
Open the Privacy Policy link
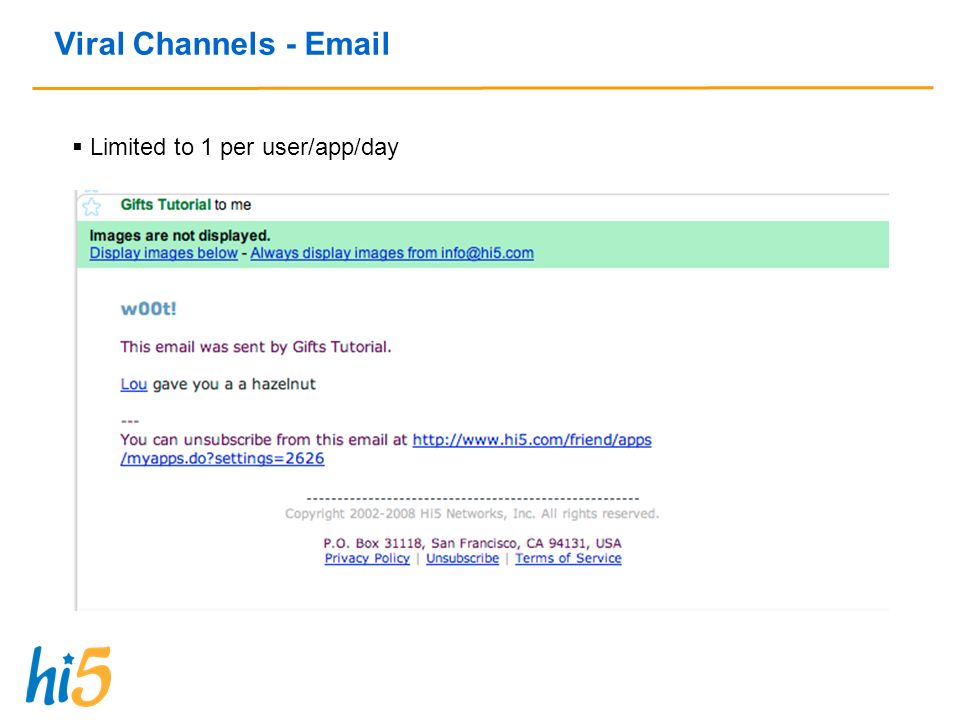tap(367, 558)
